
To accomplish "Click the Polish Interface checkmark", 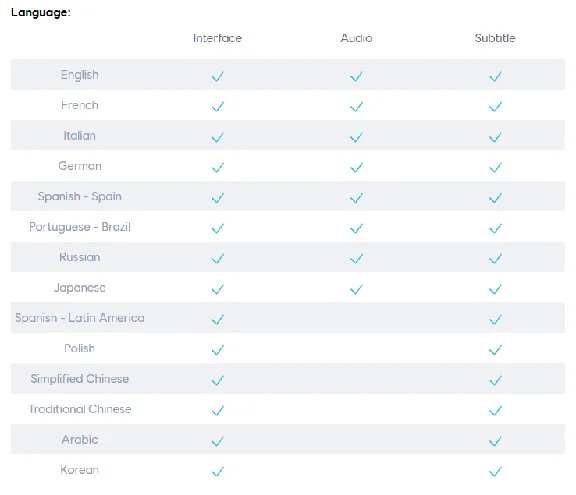I will (217, 350).
